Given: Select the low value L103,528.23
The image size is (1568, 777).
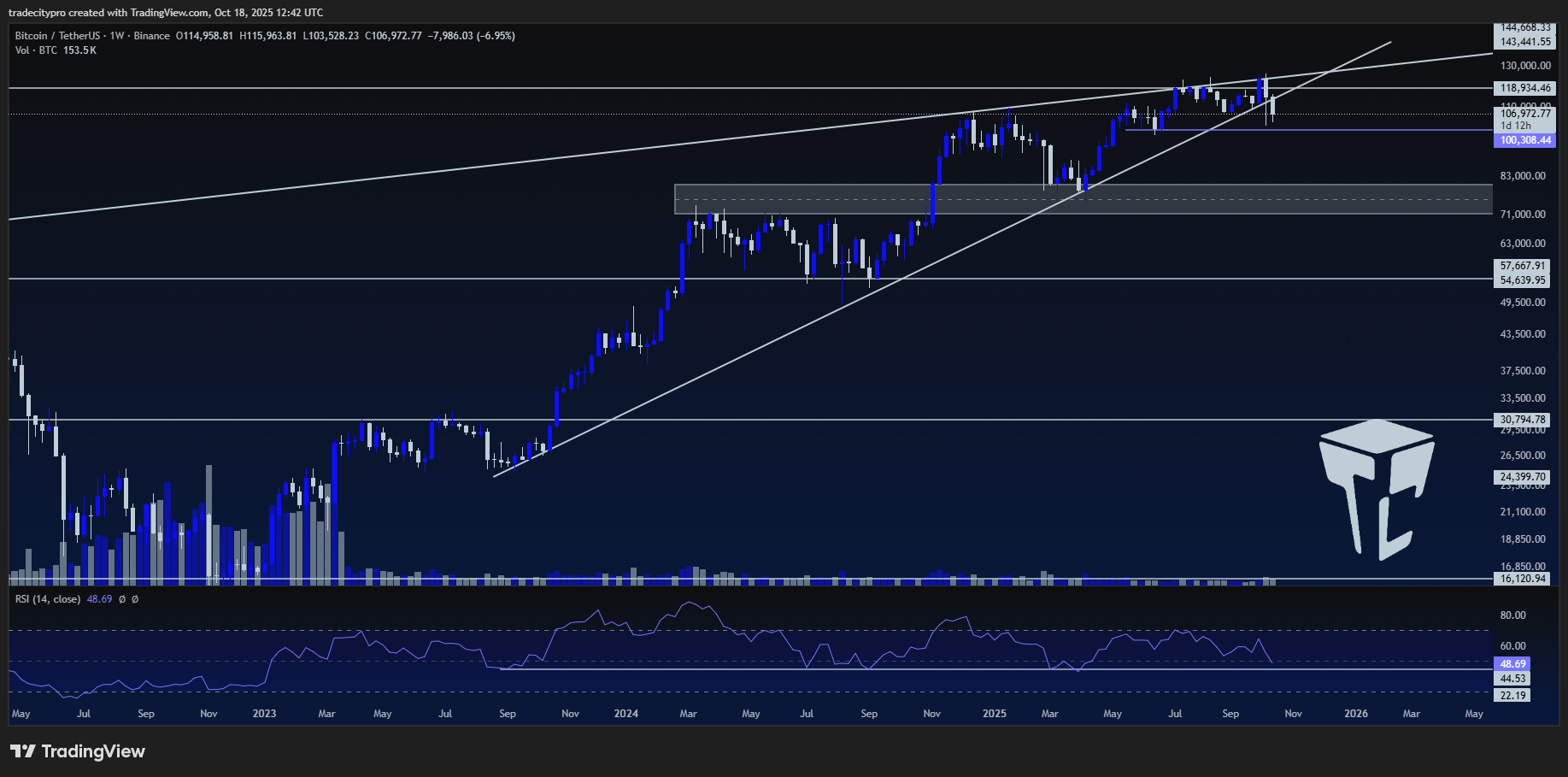Looking at the screenshot, I should (331, 36).
